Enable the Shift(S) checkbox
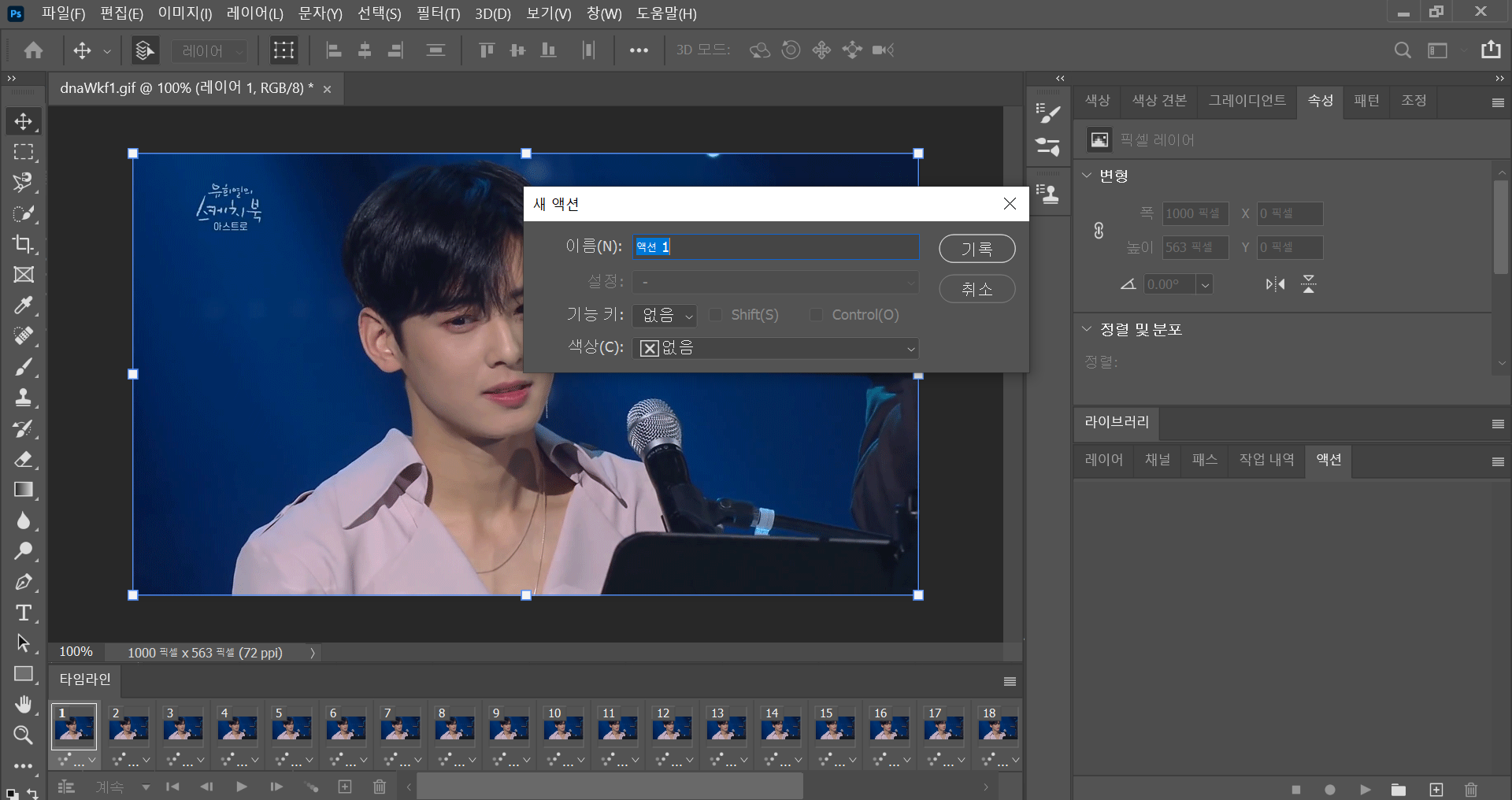The image size is (1512, 800). (716, 315)
